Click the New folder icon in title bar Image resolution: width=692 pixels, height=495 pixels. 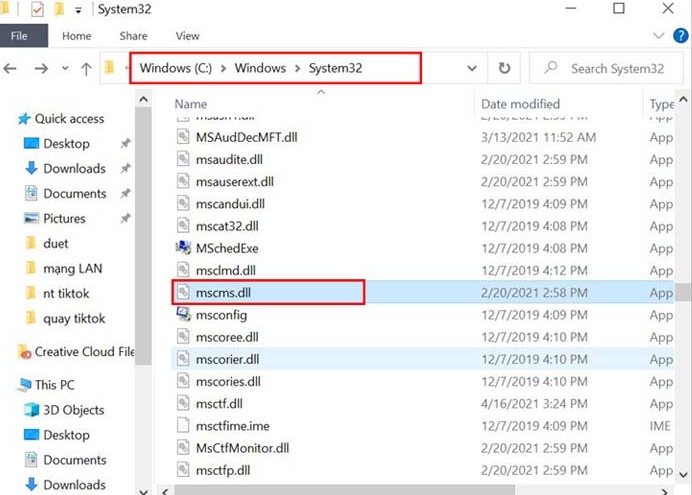pyautogui.click(x=59, y=9)
